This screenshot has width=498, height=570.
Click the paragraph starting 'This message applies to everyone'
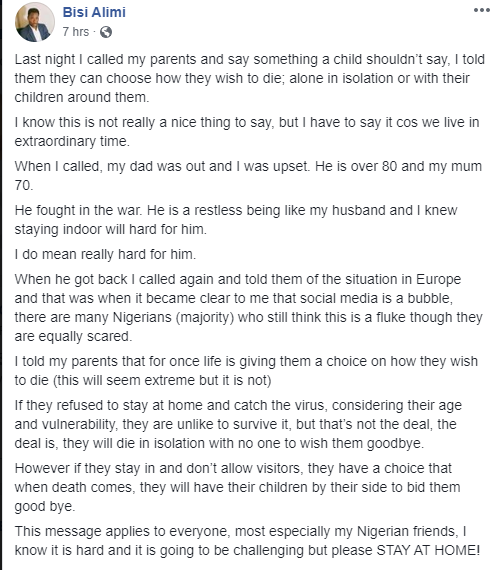pyautogui.click(x=247, y=541)
